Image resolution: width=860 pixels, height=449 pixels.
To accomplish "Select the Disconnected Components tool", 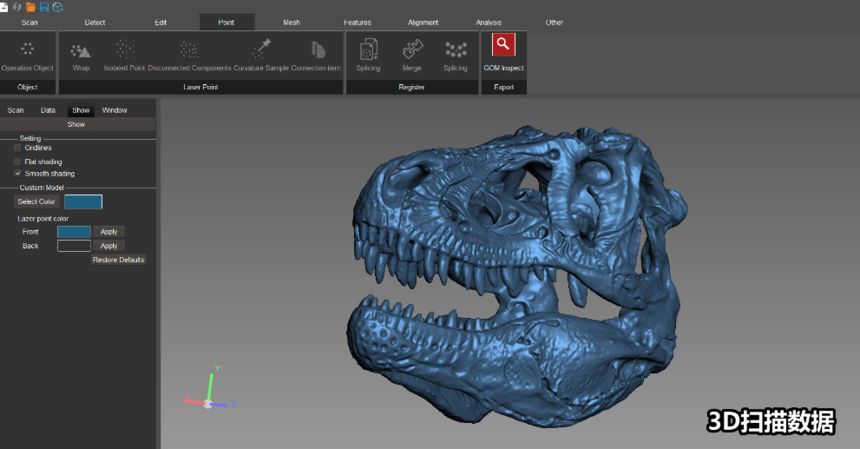I will point(189,56).
